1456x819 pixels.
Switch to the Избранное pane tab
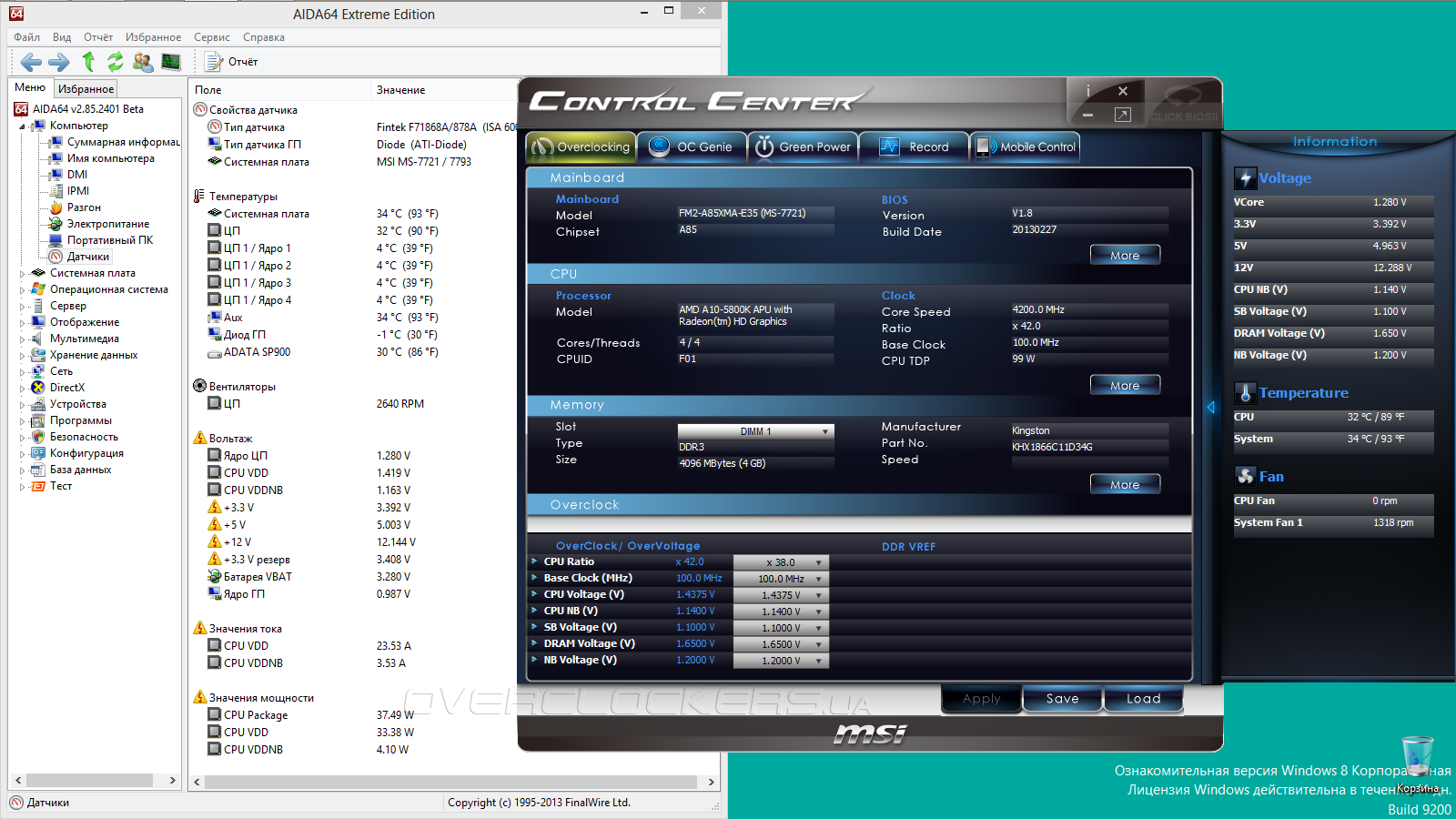[x=86, y=89]
